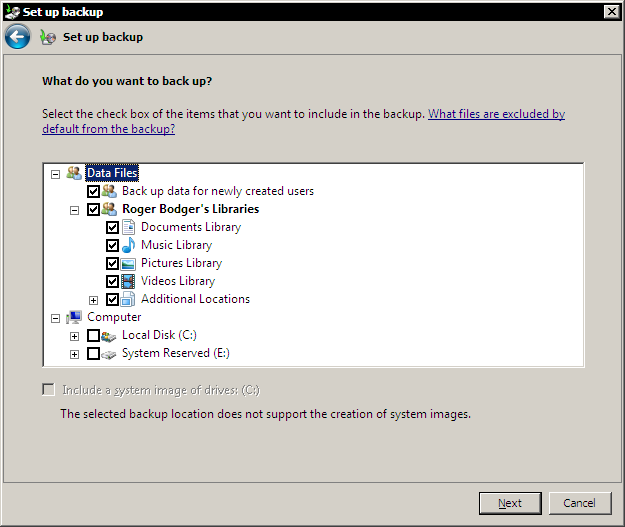The height and width of the screenshot is (527, 625).
Task: Select the System Reserved (E:) label
Action: 176,353
